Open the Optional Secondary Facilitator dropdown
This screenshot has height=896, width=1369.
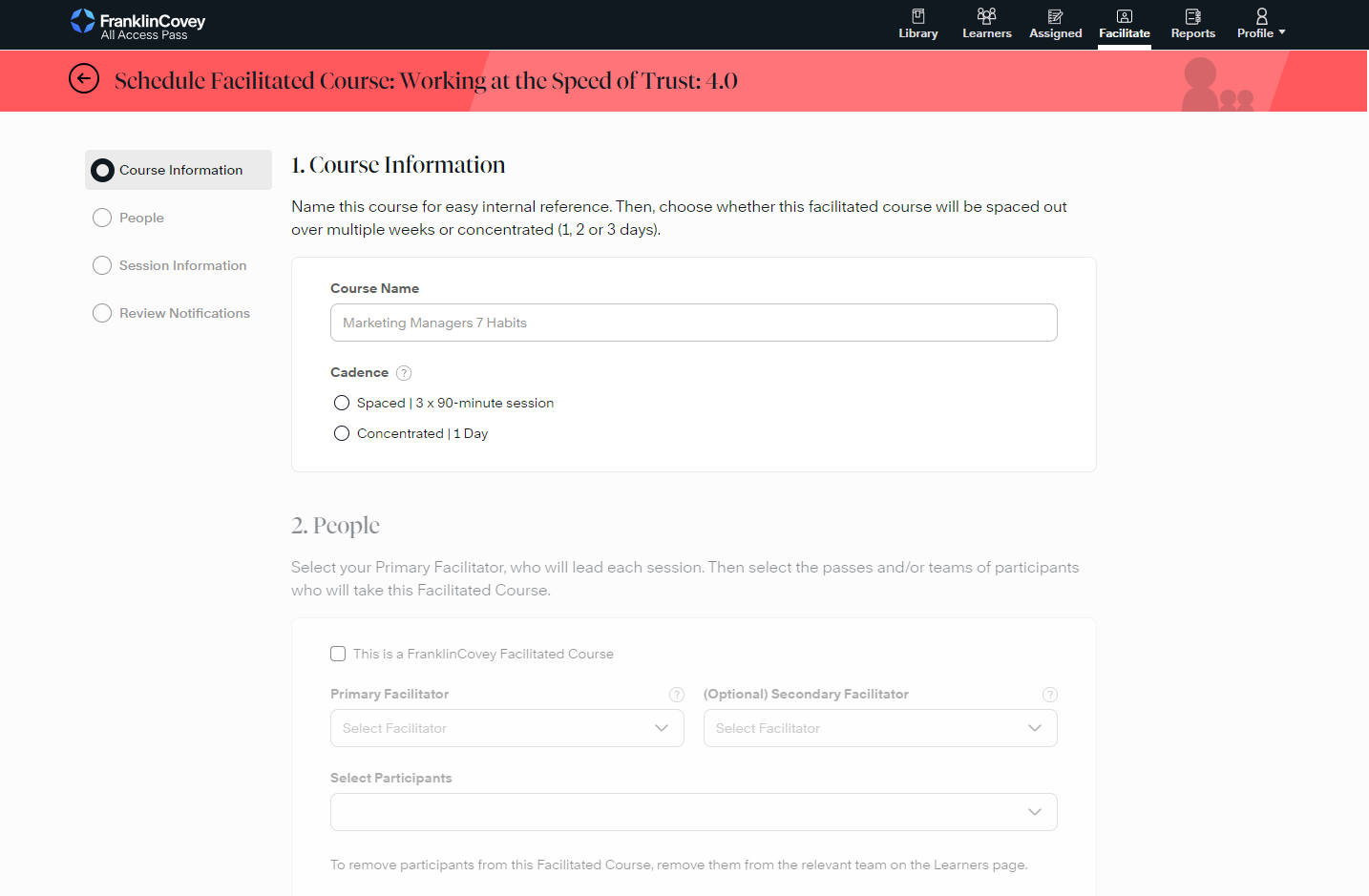tap(879, 728)
